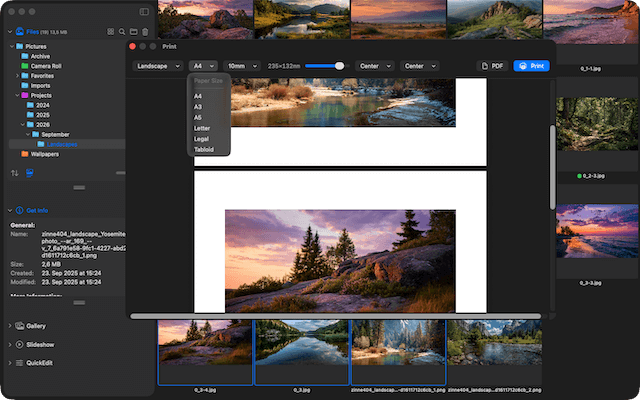This screenshot has width=640, height=400.
Task: Click the new folder icon in Files header
Action: point(133,32)
